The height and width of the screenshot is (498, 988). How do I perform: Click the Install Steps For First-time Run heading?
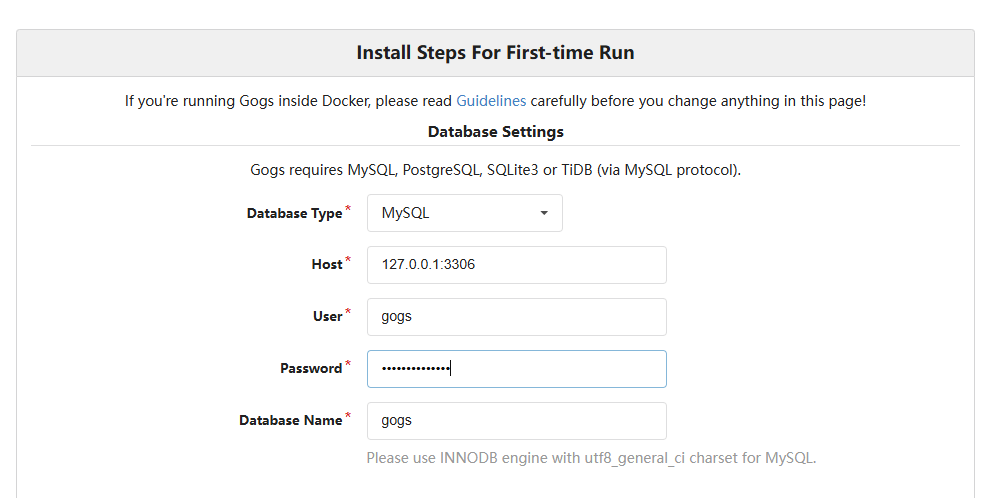tap(495, 52)
